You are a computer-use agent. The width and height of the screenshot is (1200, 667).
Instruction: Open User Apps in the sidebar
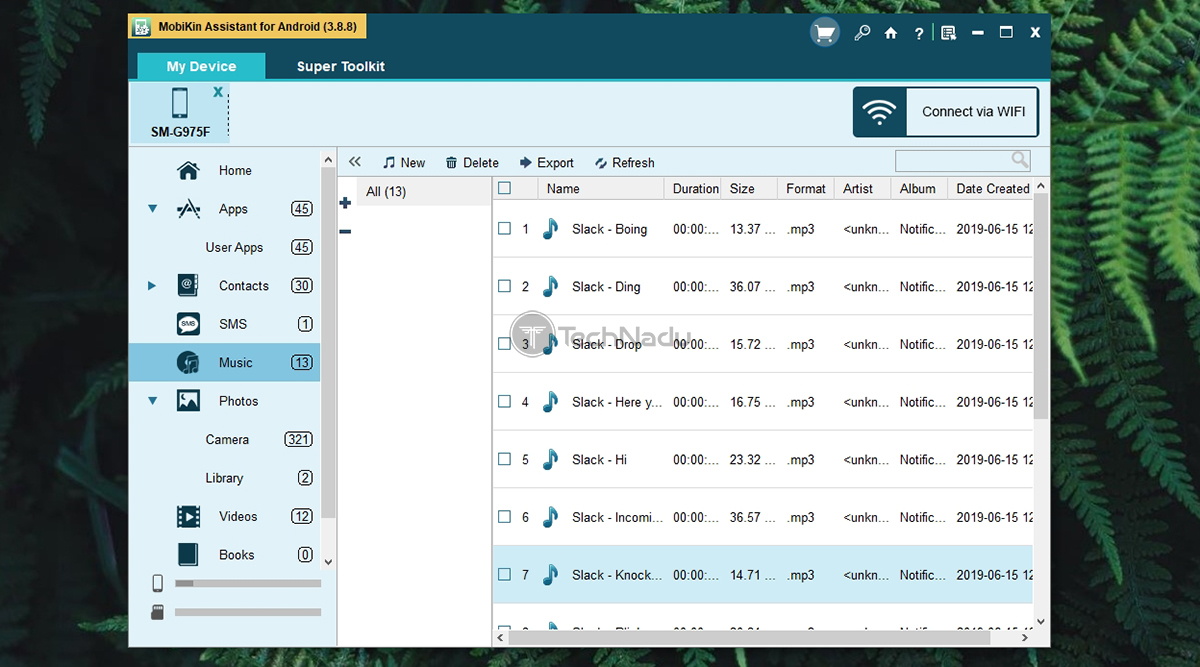234,248
